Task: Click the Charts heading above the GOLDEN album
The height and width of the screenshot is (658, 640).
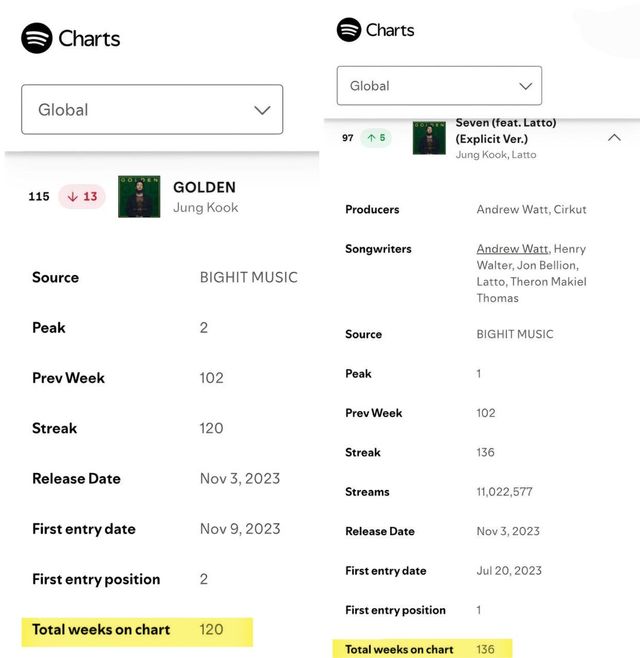Action: coord(89,39)
